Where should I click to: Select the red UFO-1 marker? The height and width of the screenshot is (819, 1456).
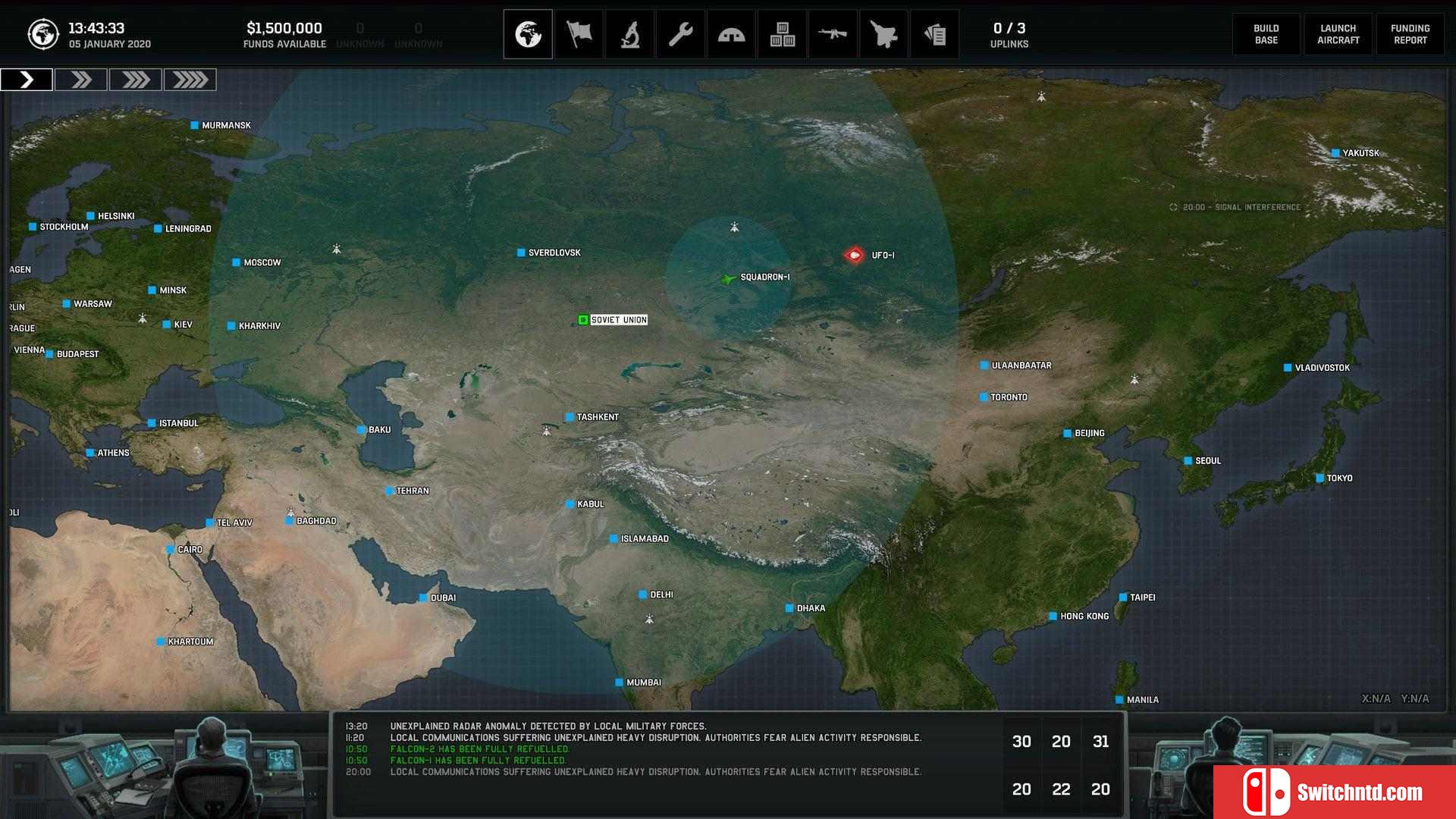pos(855,255)
